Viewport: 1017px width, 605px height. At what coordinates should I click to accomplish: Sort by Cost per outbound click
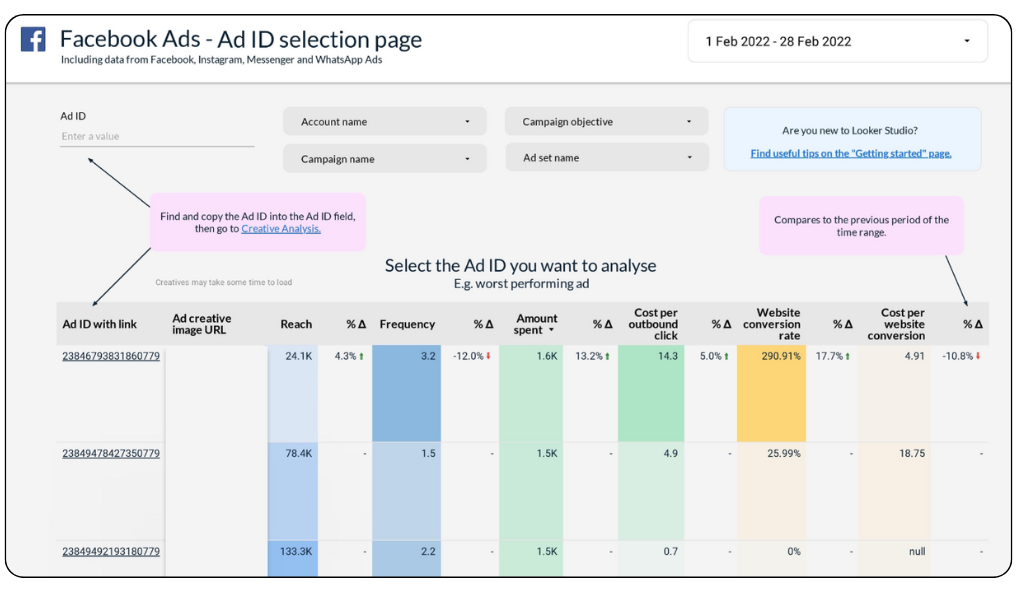click(x=653, y=324)
